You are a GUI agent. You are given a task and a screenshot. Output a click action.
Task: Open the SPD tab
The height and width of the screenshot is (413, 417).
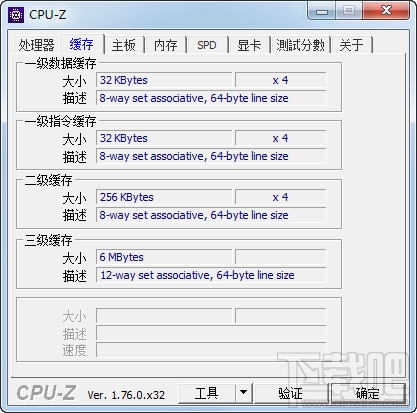(x=207, y=45)
